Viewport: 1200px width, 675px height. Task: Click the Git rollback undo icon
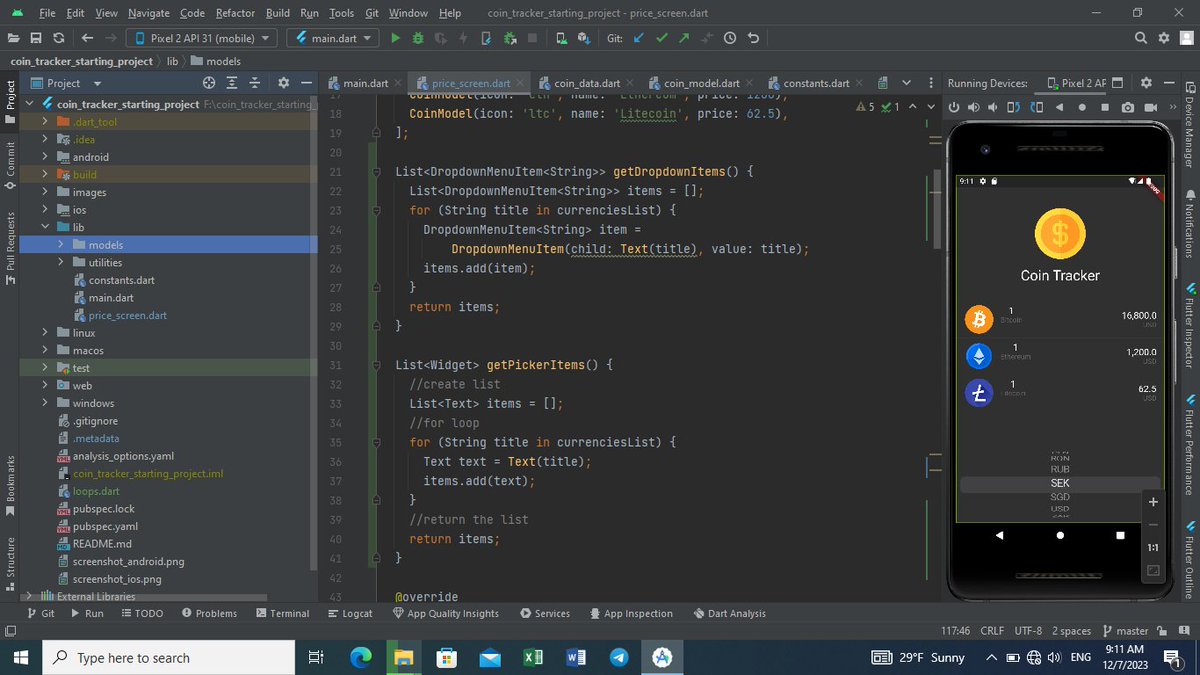pos(753,38)
